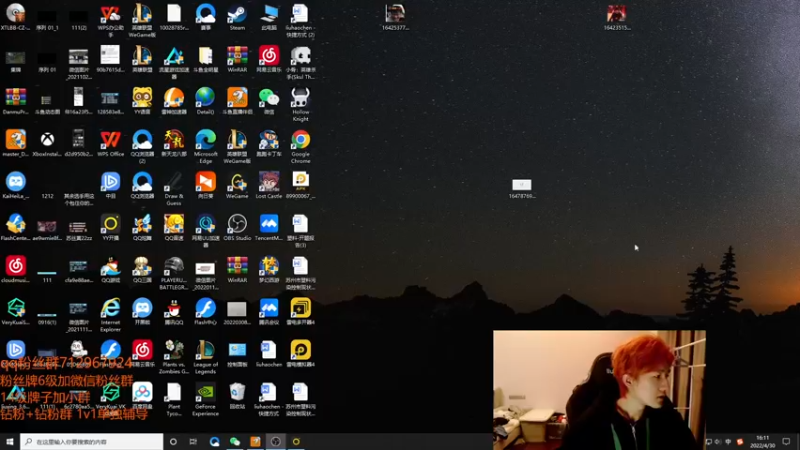Launch OBS Studio from the desktop
The height and width of the screenshot is (450, 800).
237,224
